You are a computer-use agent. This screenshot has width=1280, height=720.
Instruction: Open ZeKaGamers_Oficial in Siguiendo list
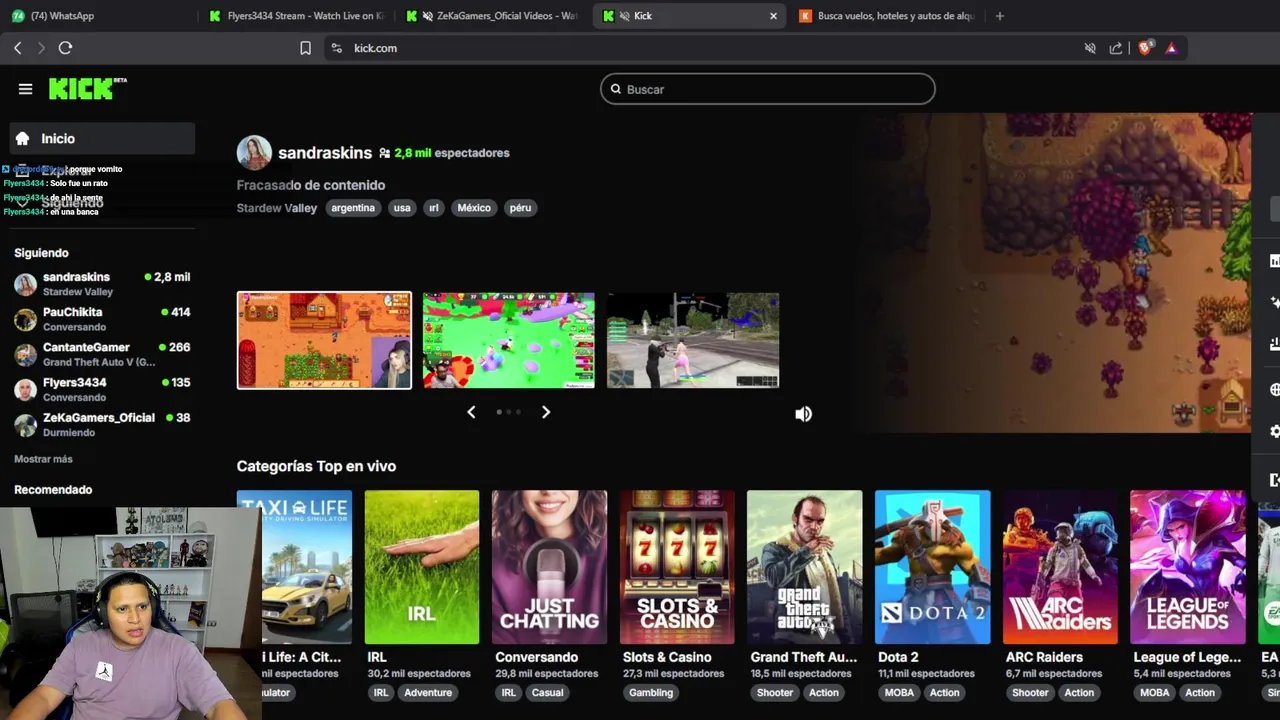coord(102,424)
